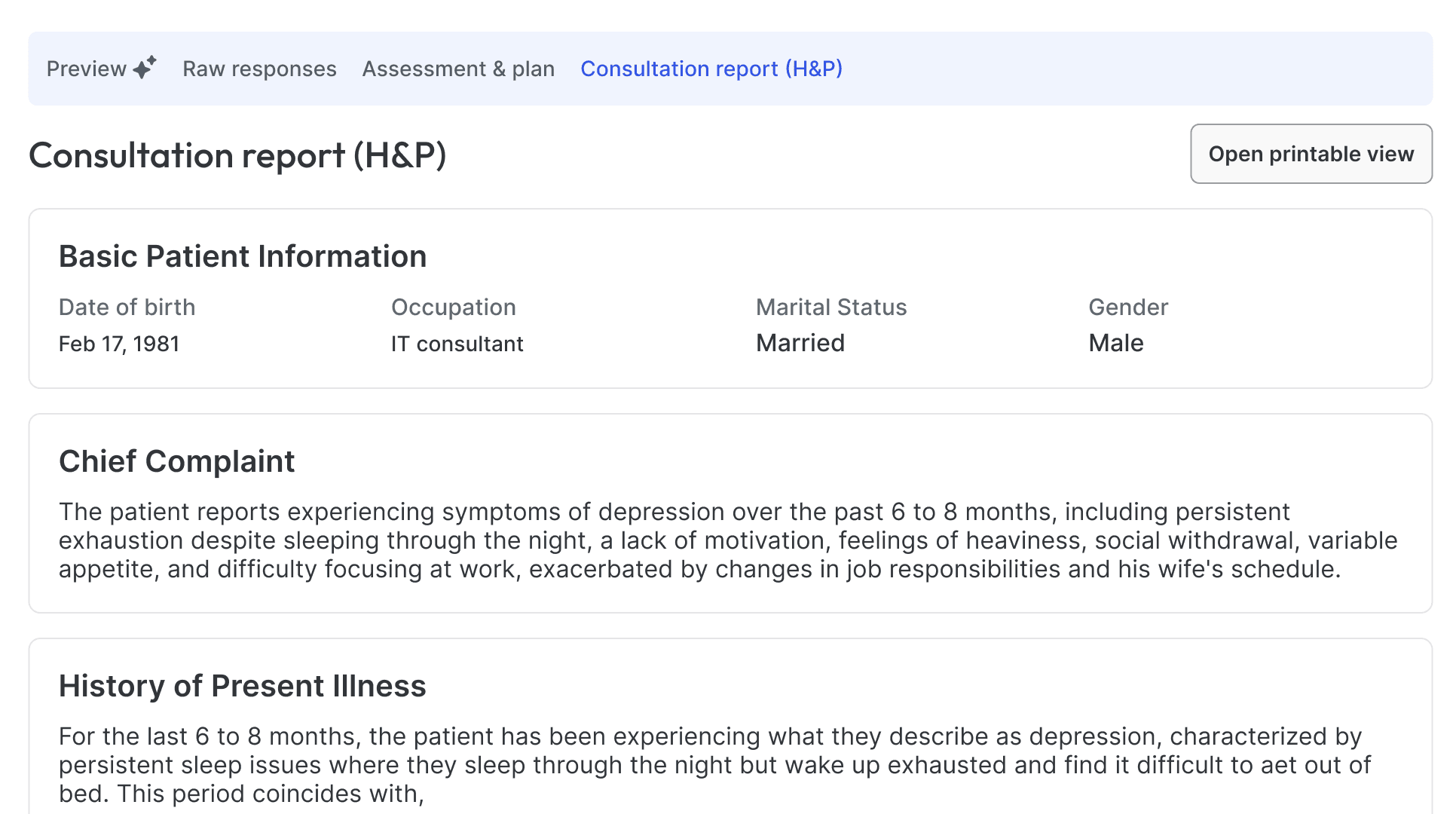Click the Chief Complaint paragraph text

[x=727, y=540]
